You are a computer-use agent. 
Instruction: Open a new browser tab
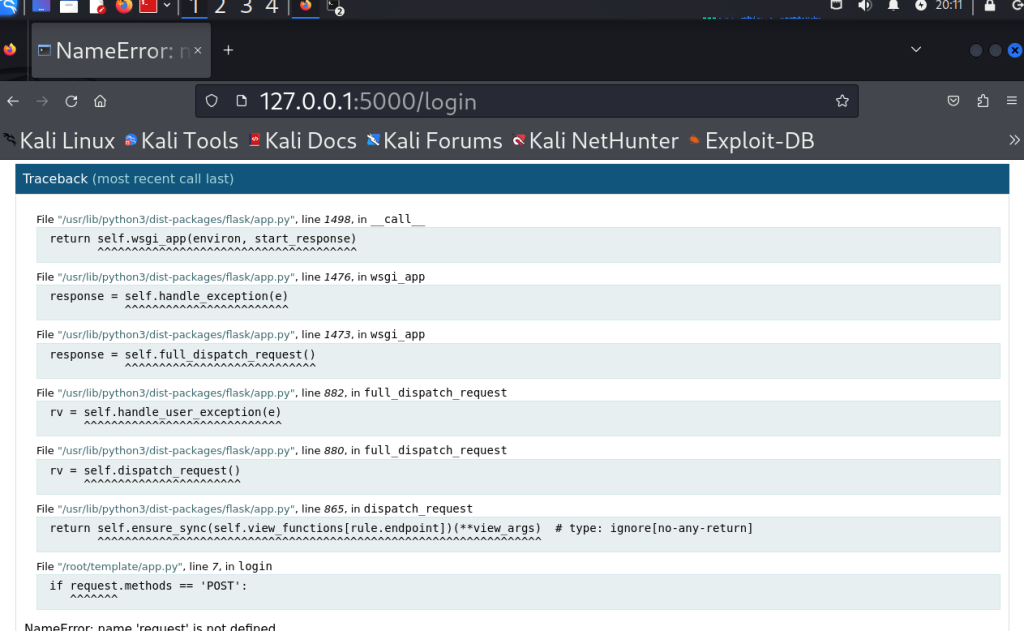click(x=228, y=50)
